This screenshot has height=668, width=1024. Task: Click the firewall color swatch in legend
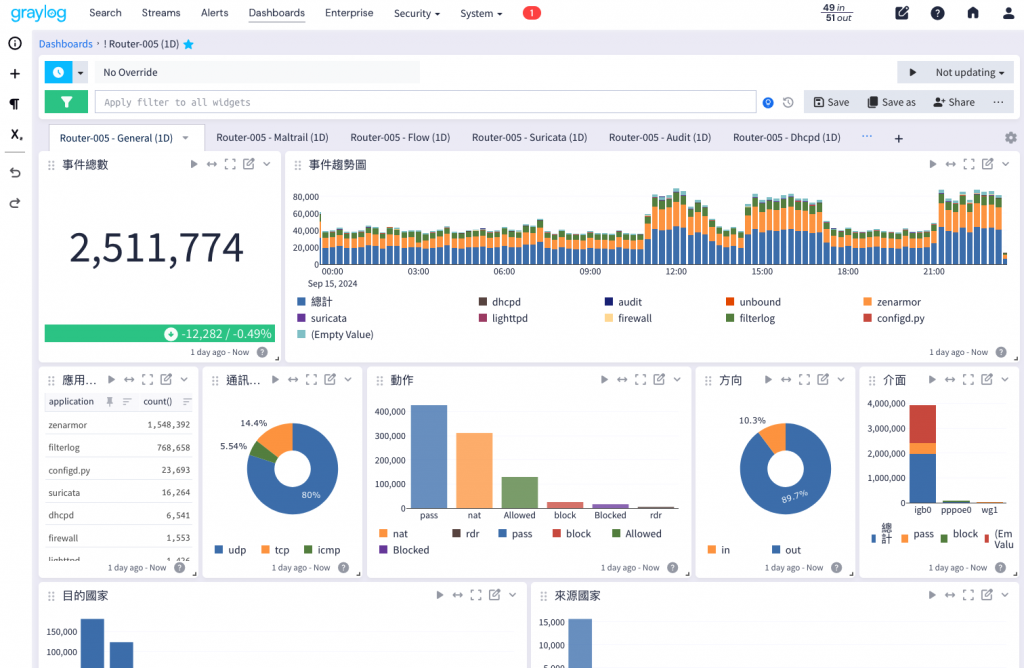[x=609, y=318]
